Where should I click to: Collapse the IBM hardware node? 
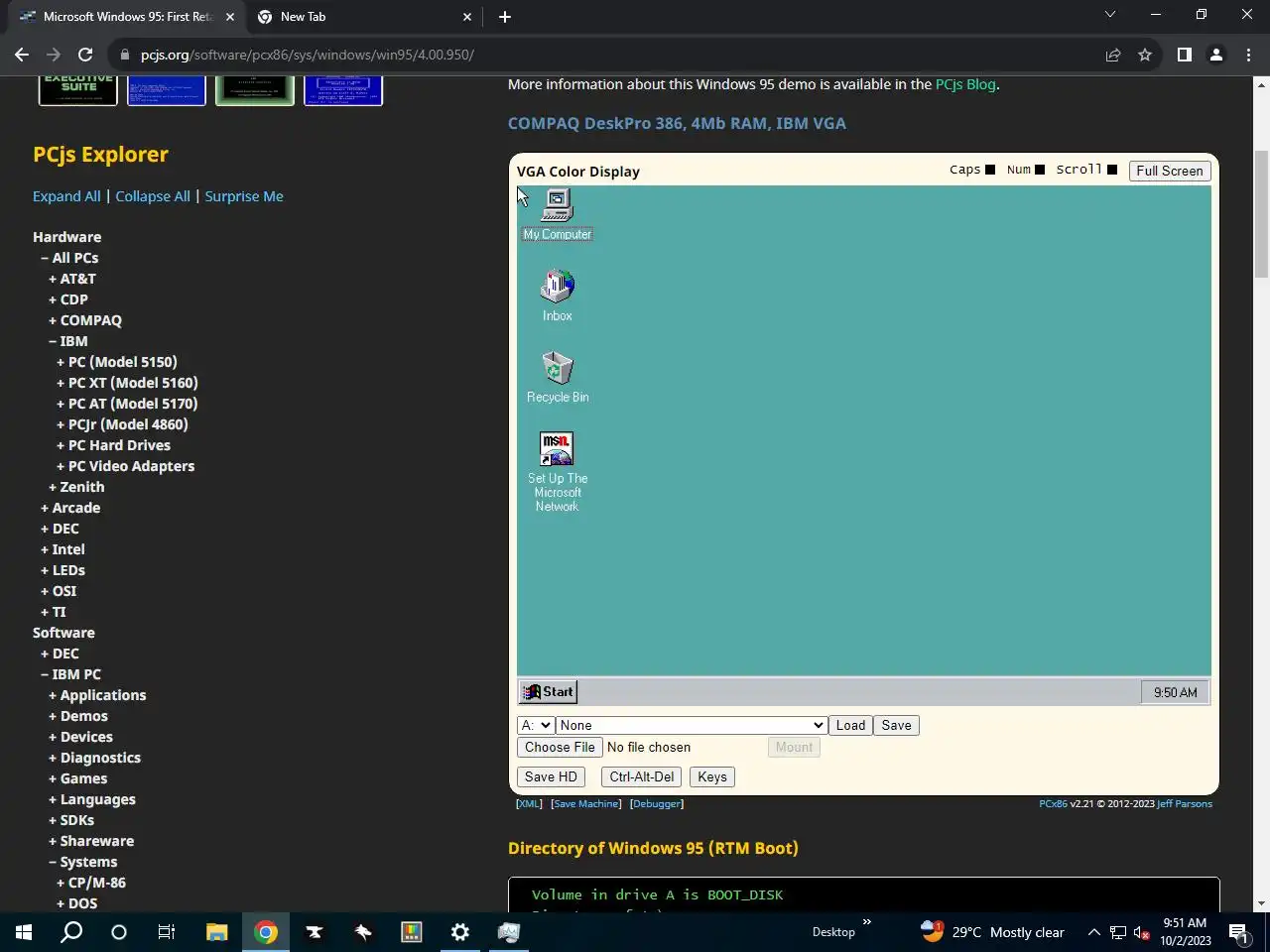click(x=68, y=341)
